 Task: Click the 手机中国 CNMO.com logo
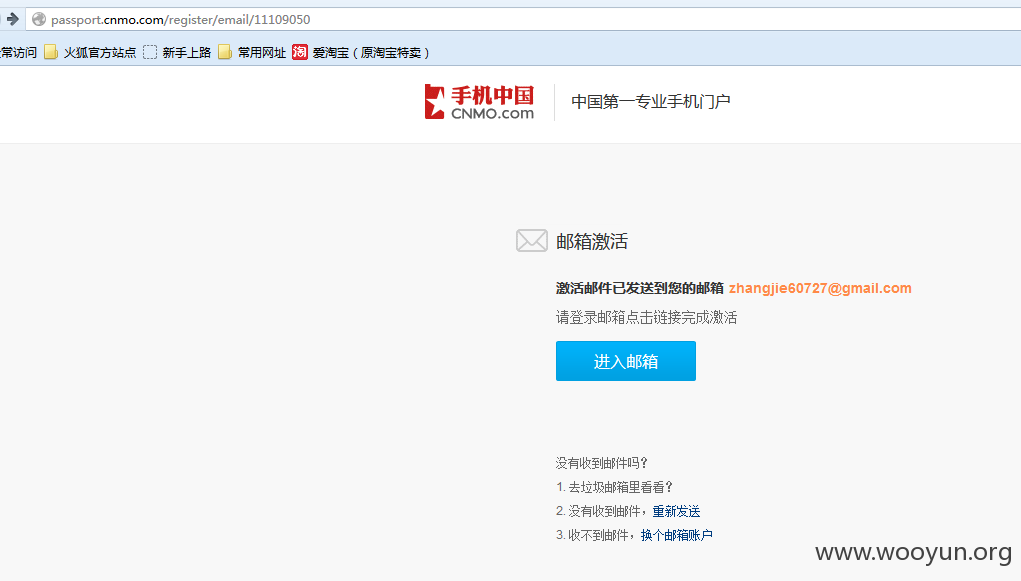pyautogui.click(x=479, y=102)
